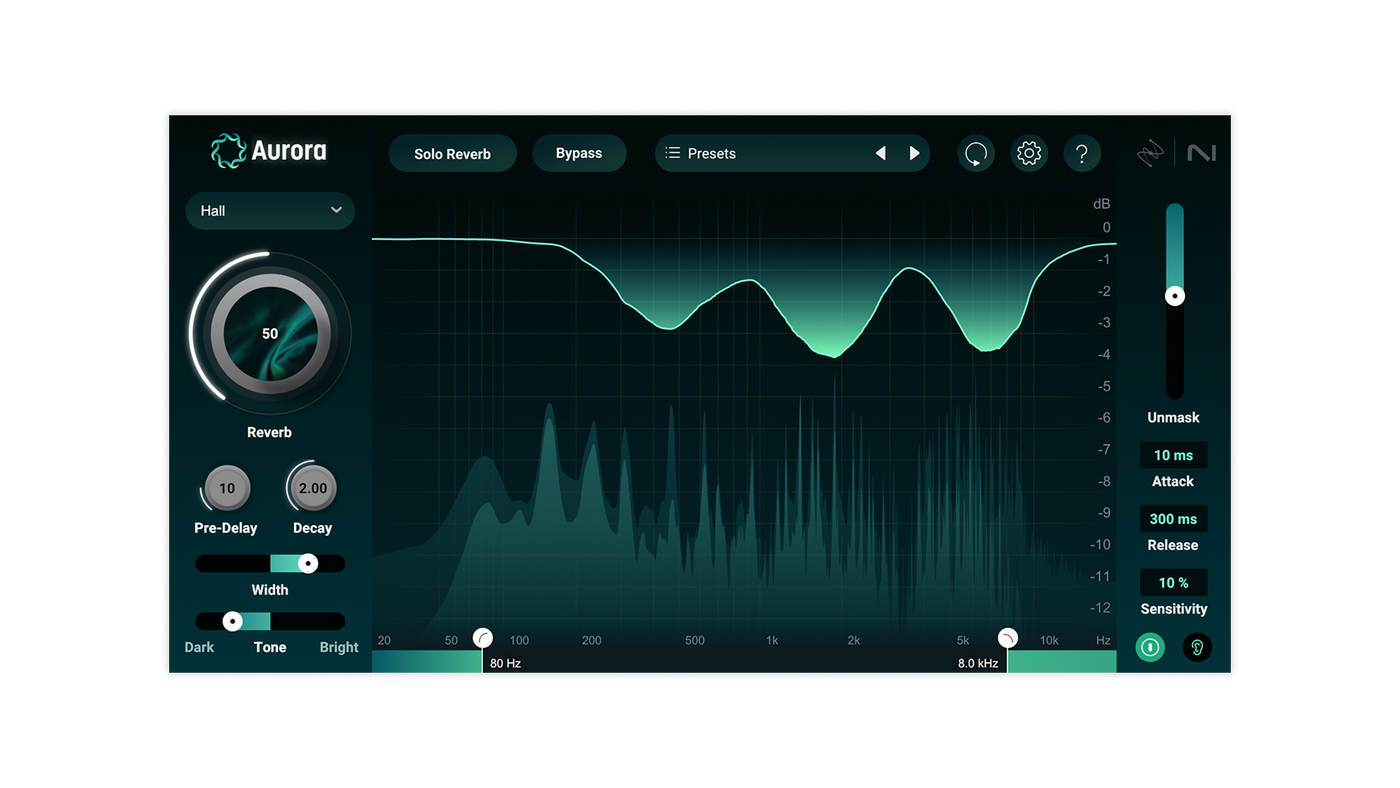Click the Decay label text
The width and height of the screenshot is (1400, 788).
(313, 528)
